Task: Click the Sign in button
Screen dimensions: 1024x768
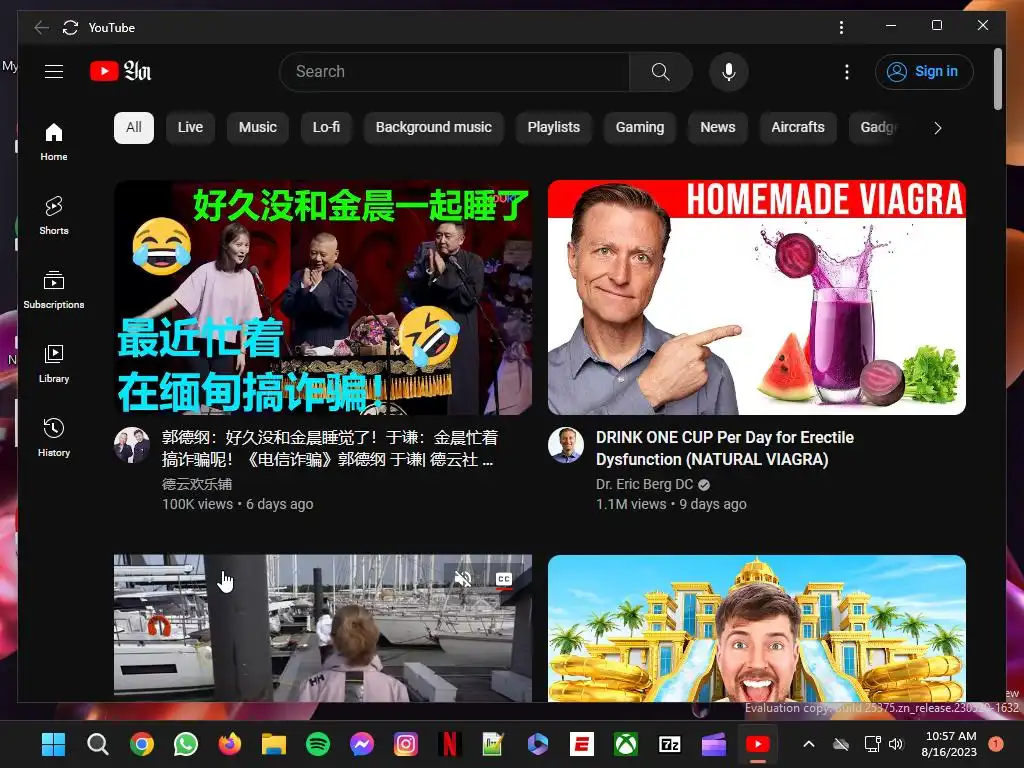Action: tap(924, 72)
